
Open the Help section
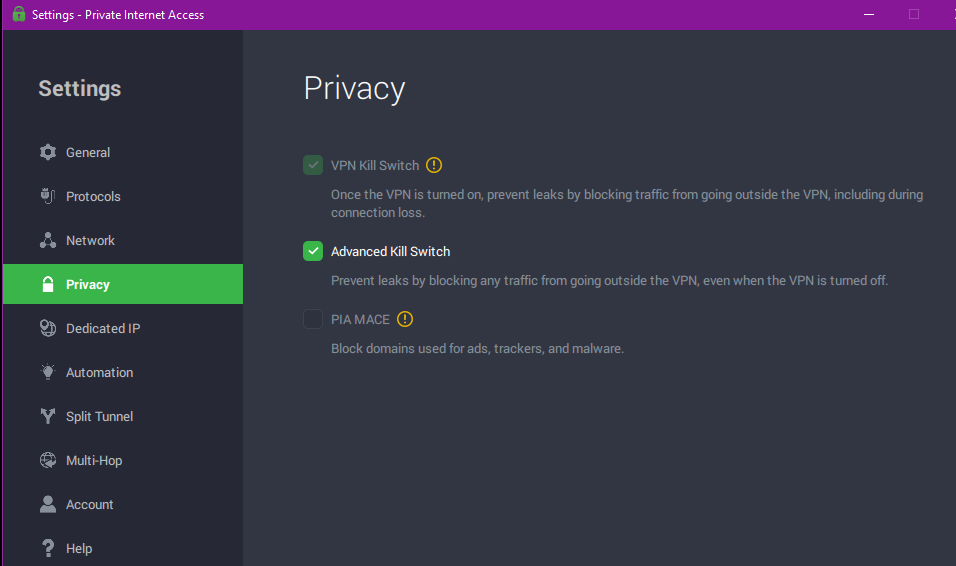pos(123,548)
